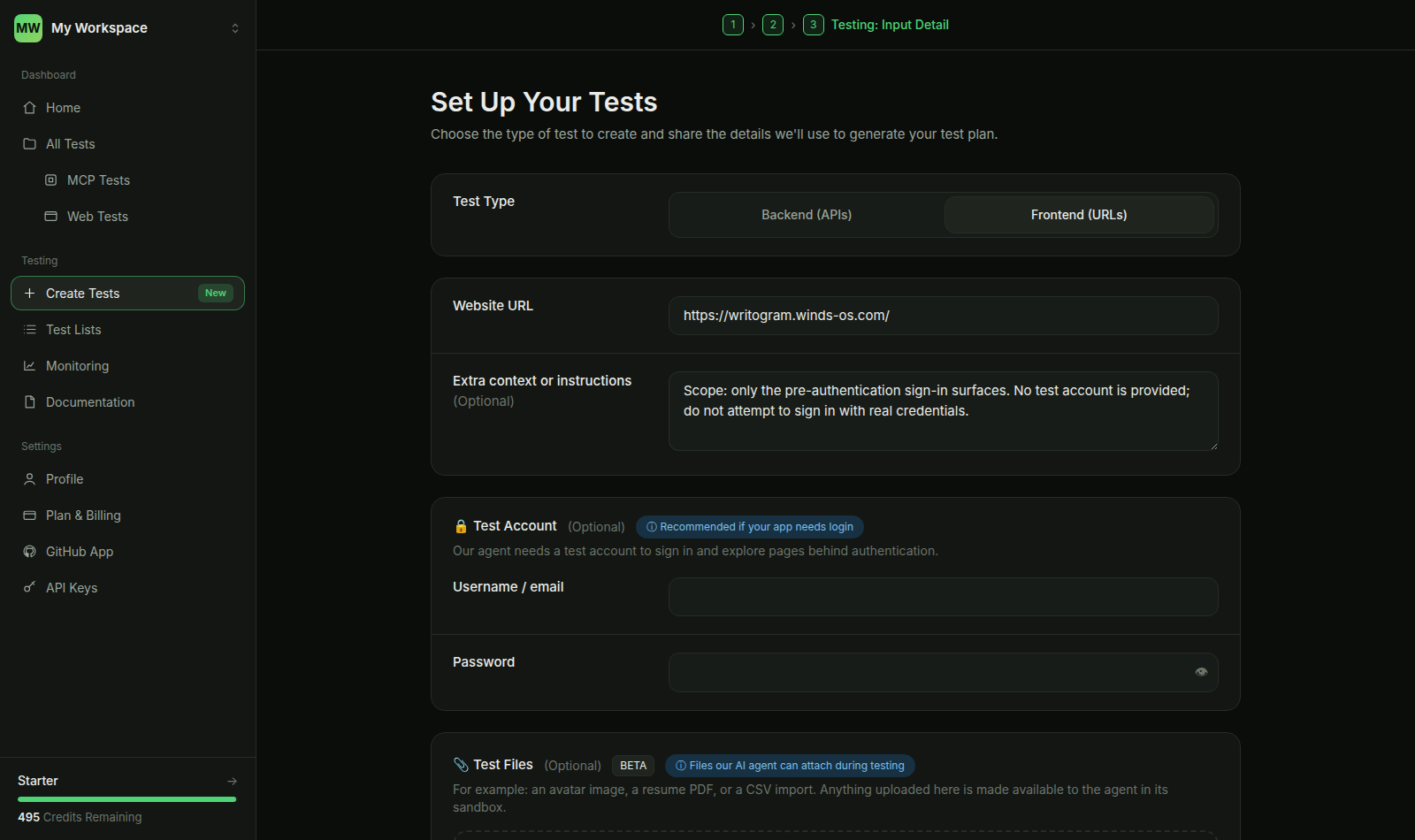Screen dimensions: 1415x840
Task: Open All Tests in the sidebar
Action: point(127,144)
